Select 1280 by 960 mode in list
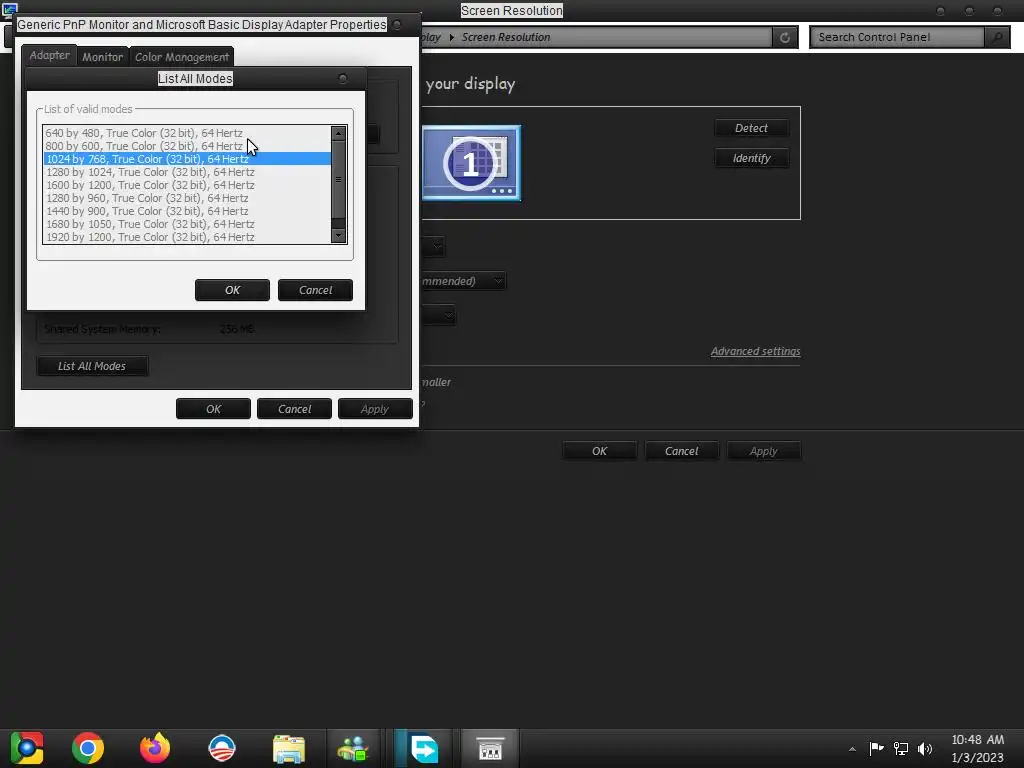This screenshot has width=1024, height=768. (187, 198)
